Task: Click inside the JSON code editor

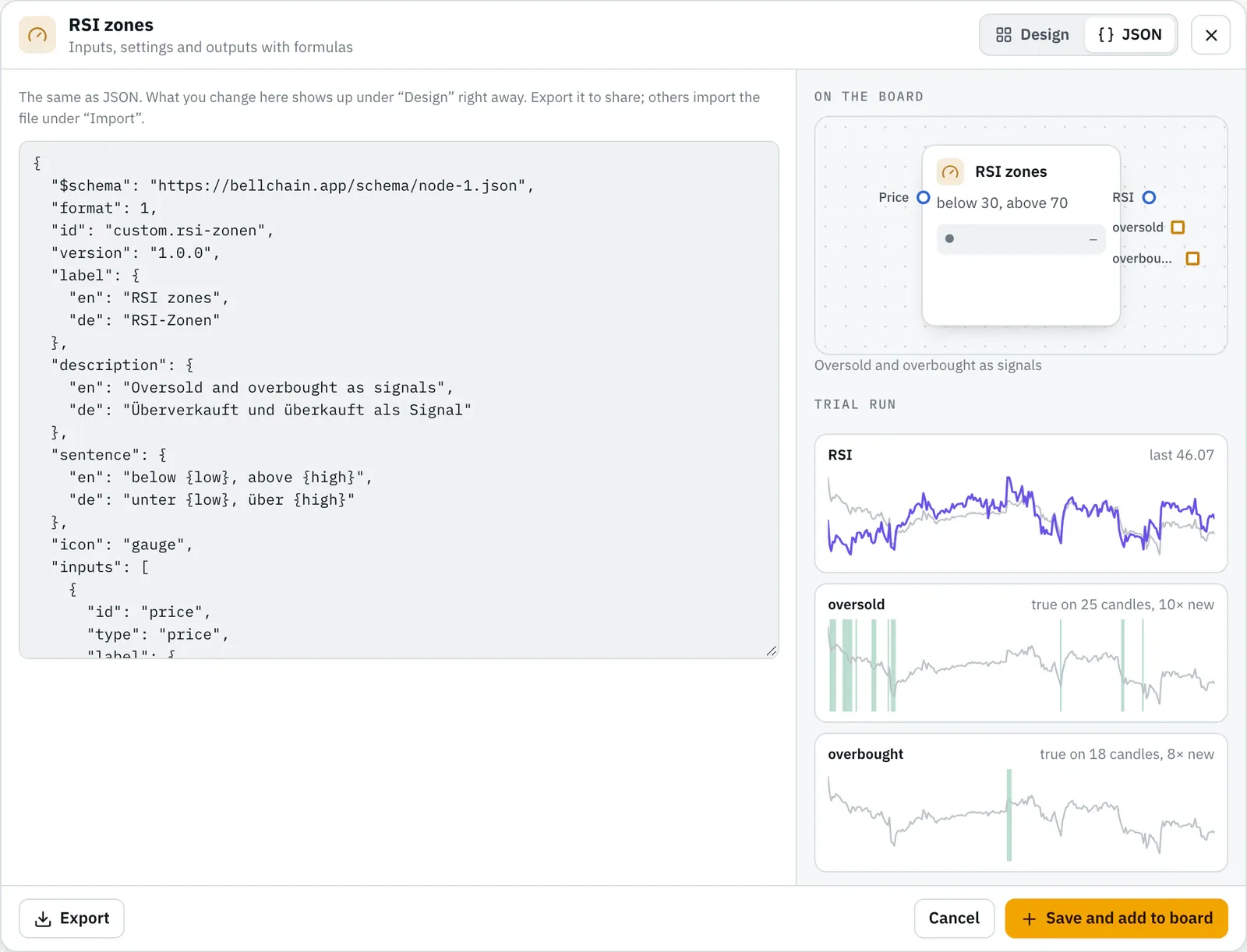Action: (399, 400)
